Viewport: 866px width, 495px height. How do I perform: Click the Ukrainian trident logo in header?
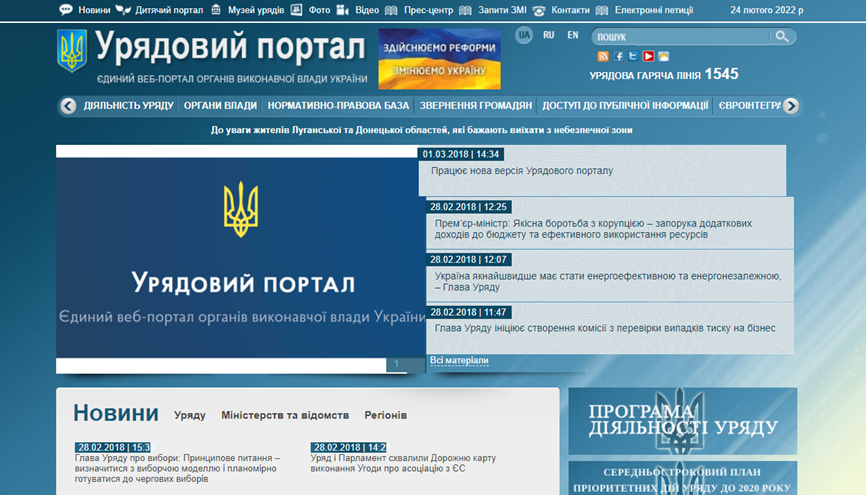pos(71,51)
